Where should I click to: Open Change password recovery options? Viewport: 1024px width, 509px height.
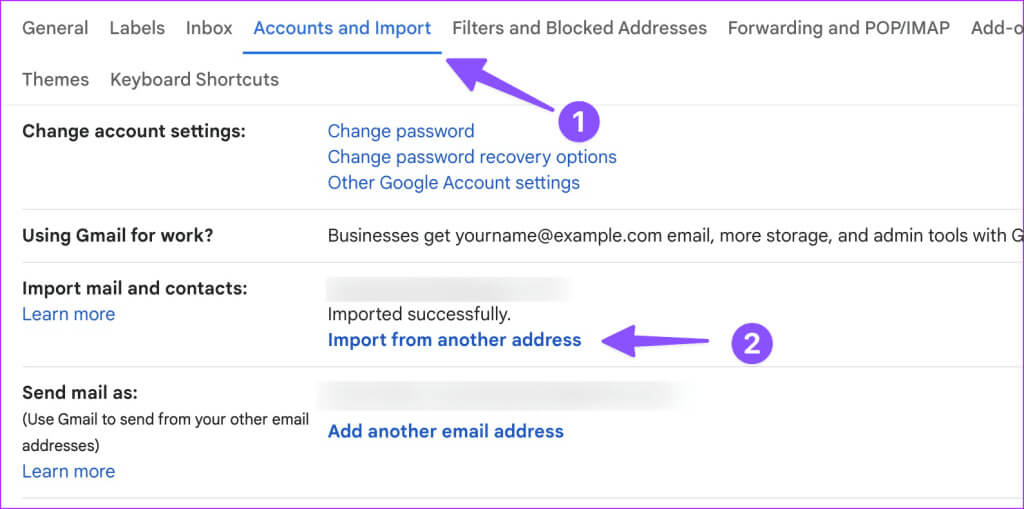pyautogui.click(x=472, y=157)
